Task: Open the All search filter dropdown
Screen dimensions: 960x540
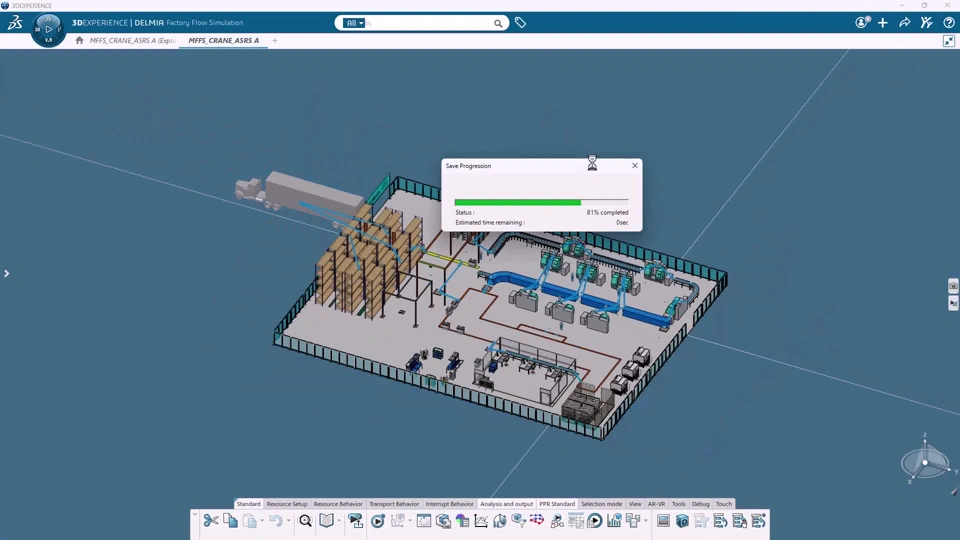Action: [354, 23]
